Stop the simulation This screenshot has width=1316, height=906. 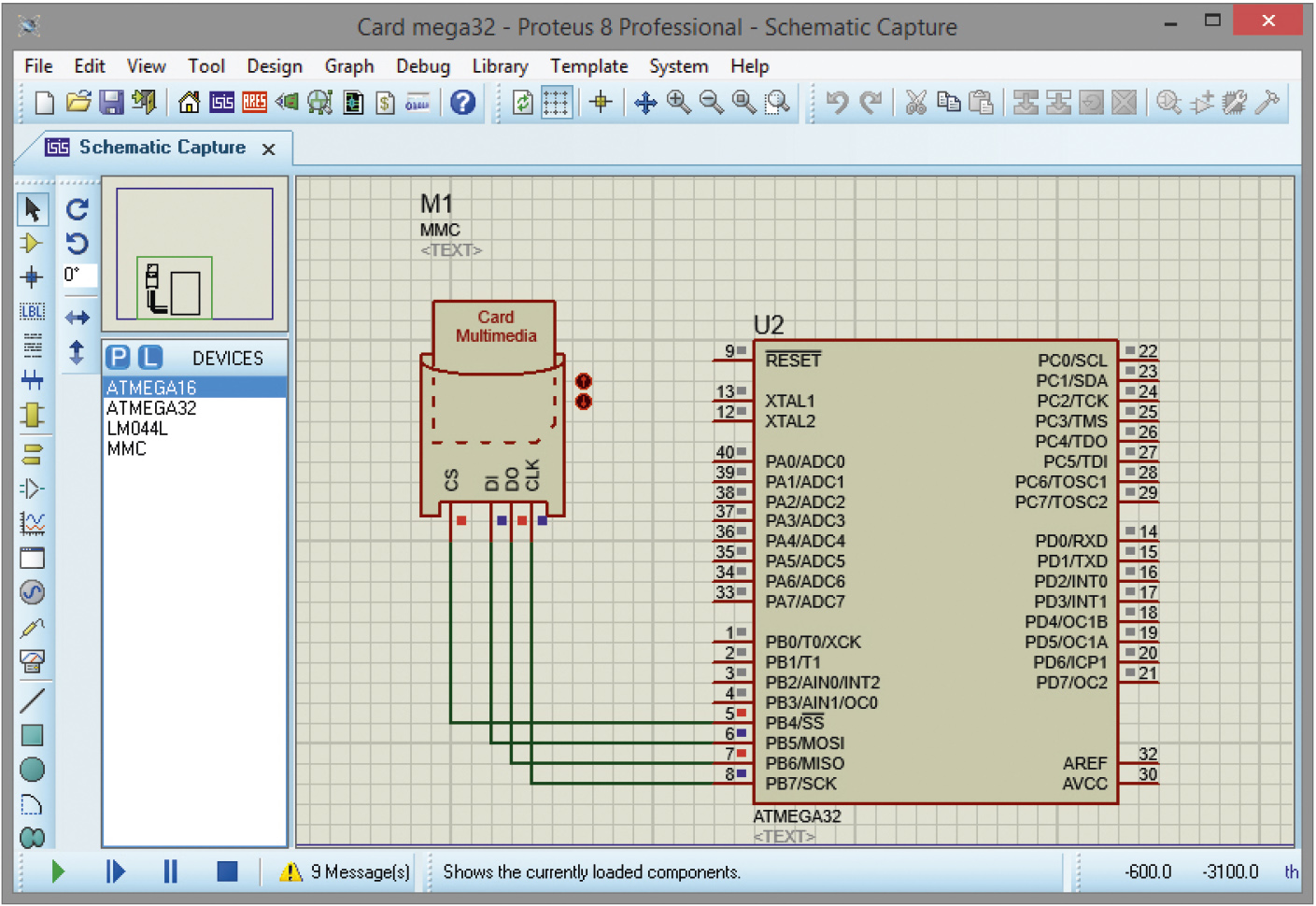click(x=227, y=871)
